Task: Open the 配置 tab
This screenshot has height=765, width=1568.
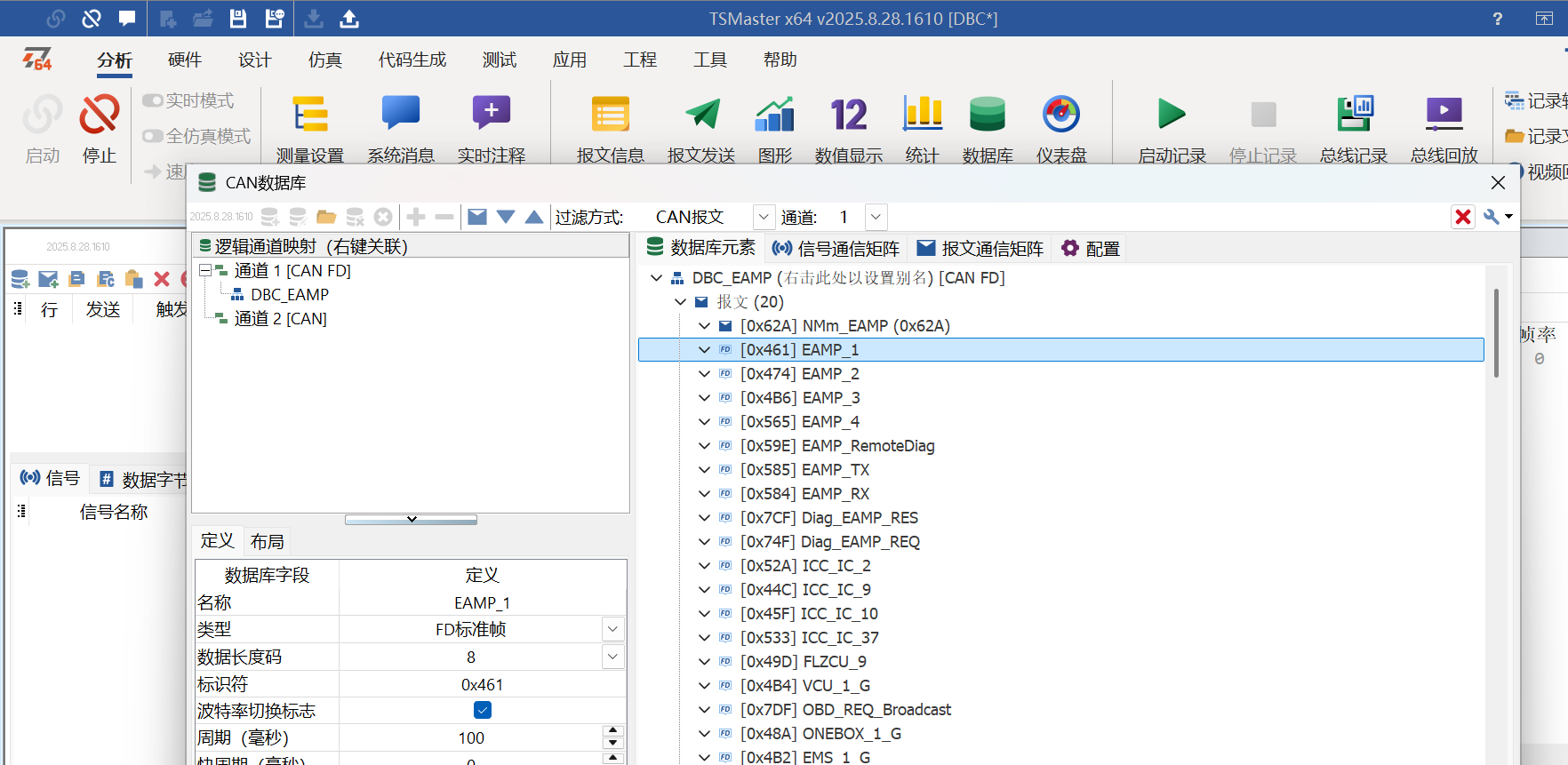Action: (1091, 249)
